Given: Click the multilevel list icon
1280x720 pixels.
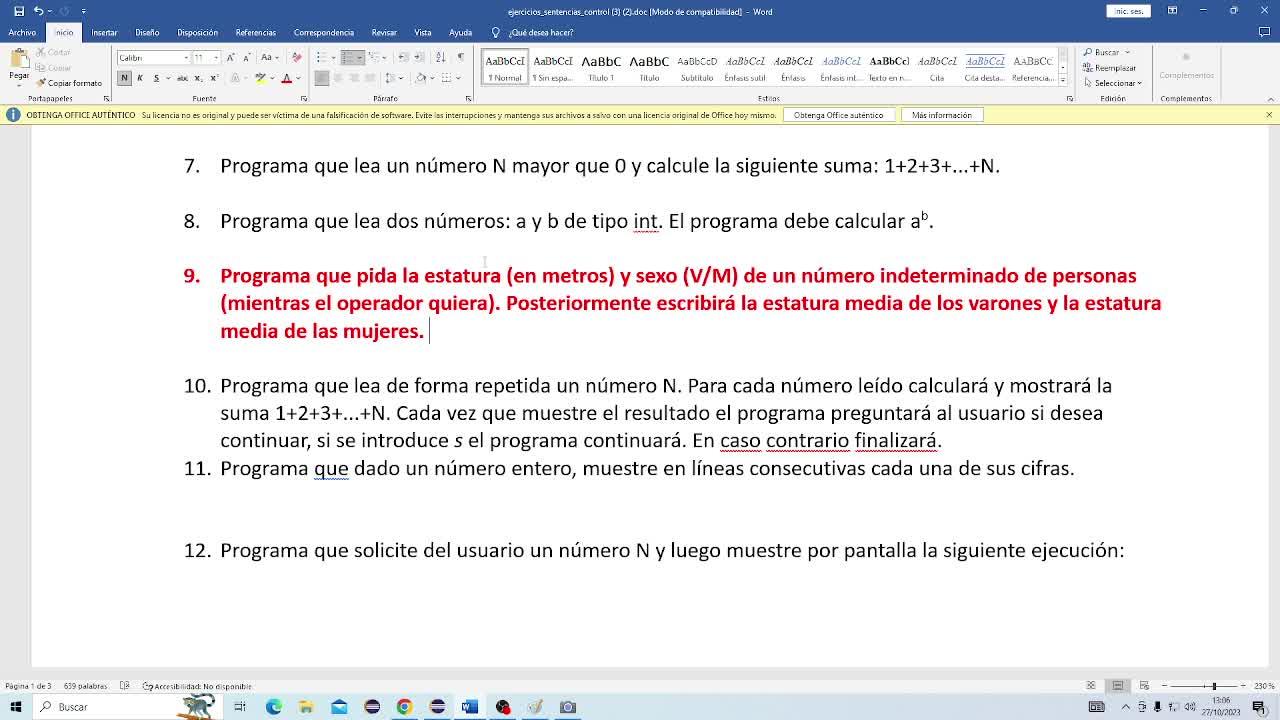Looking at the screenshot, I should 375,57.
